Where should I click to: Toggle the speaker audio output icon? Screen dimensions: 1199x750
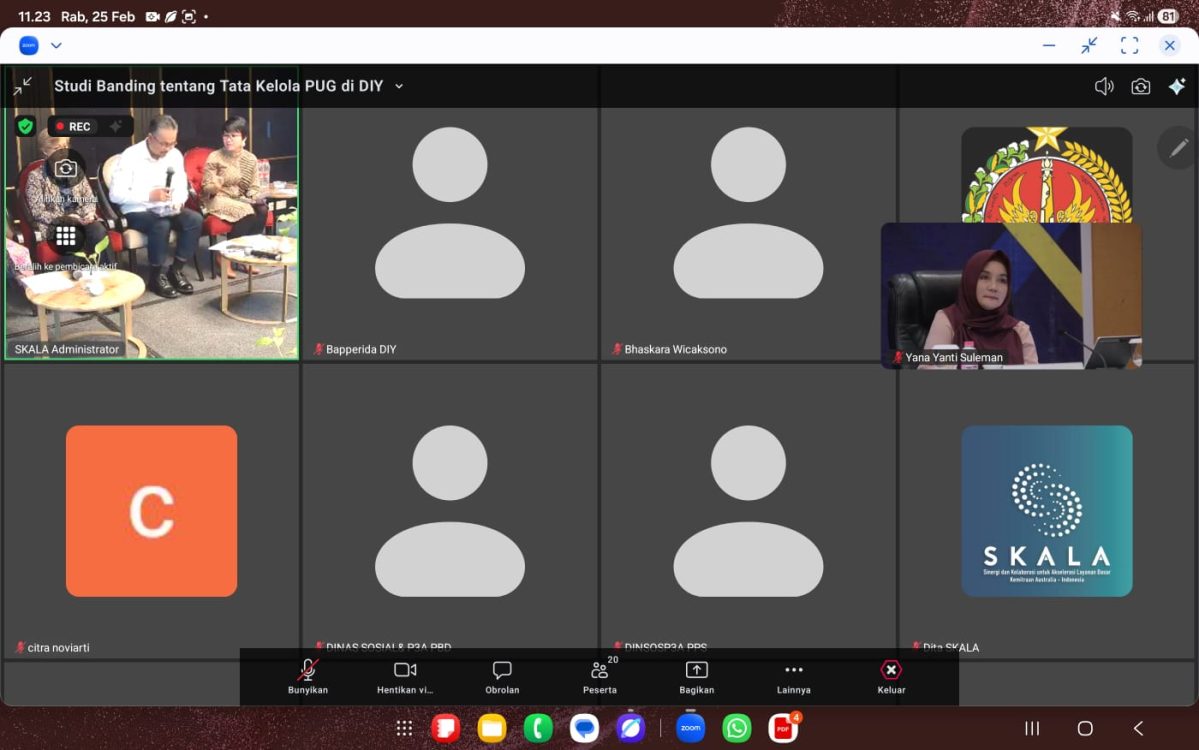click(1104, 86)
